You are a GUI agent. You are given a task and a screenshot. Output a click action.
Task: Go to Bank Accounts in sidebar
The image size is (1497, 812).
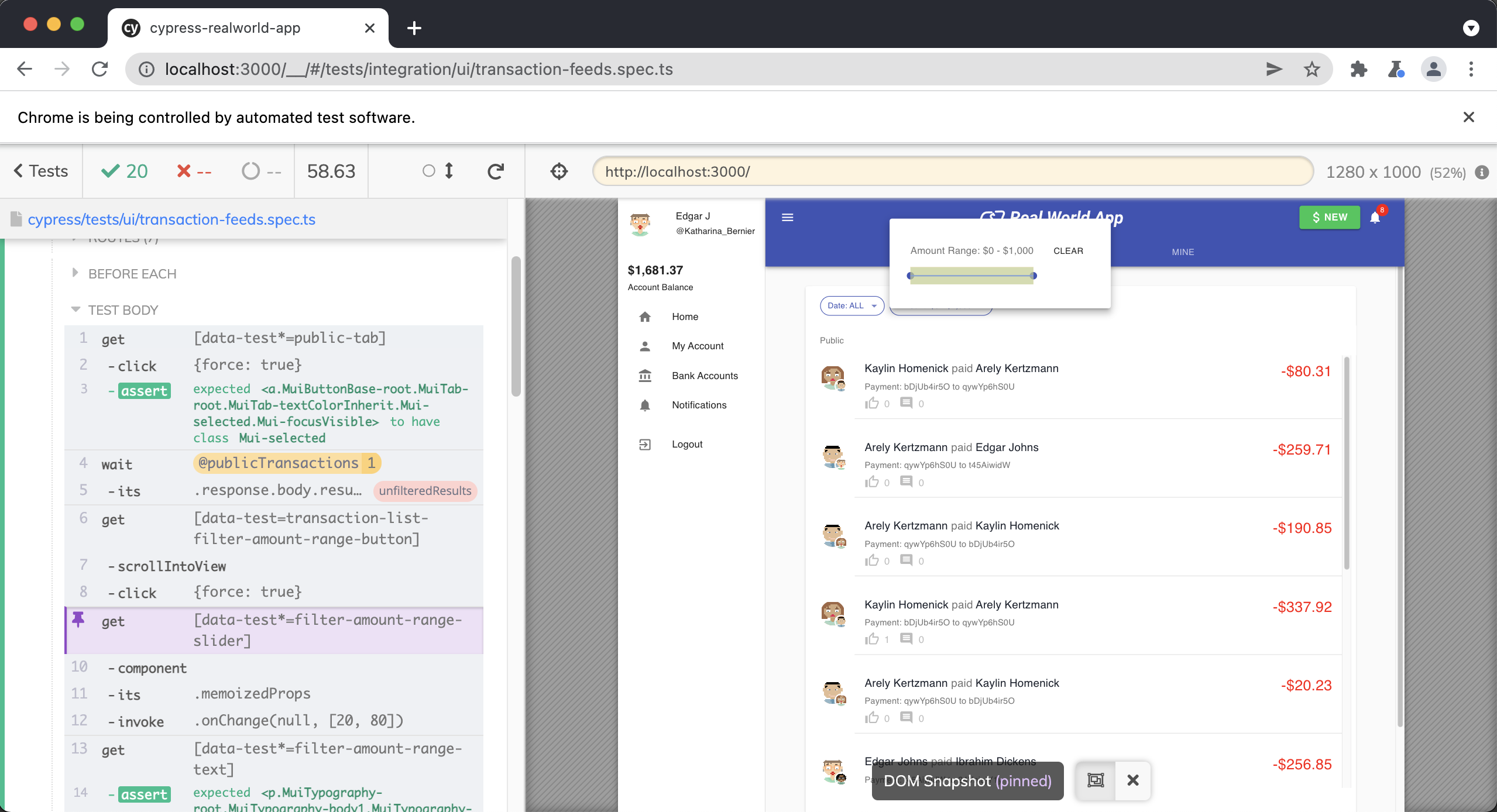(x=705, y=376)
